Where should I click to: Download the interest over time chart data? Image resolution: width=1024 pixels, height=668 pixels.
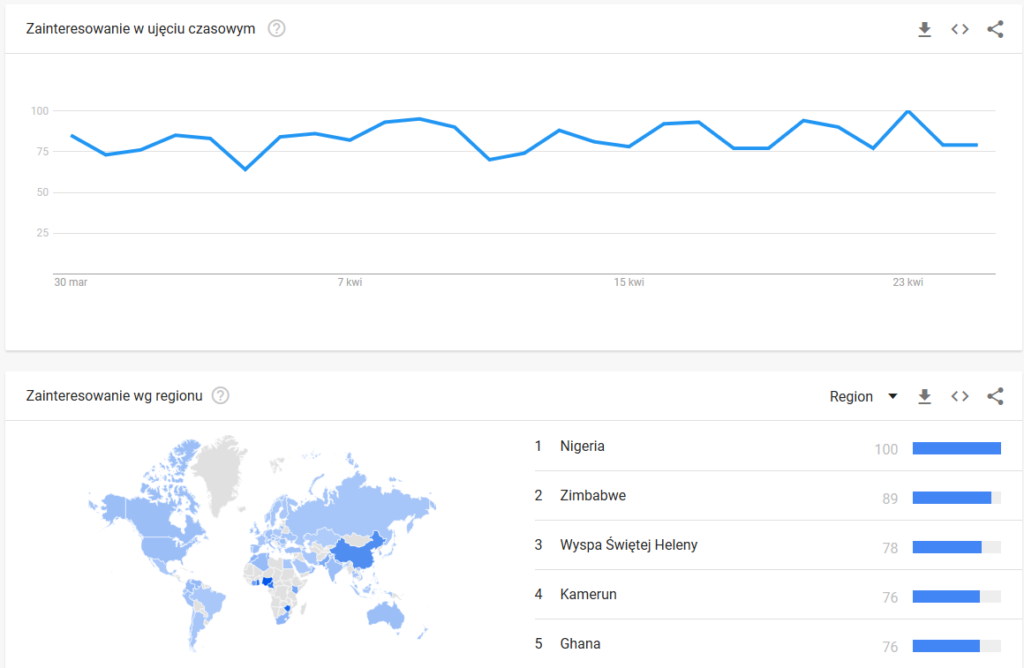(925, 29)
